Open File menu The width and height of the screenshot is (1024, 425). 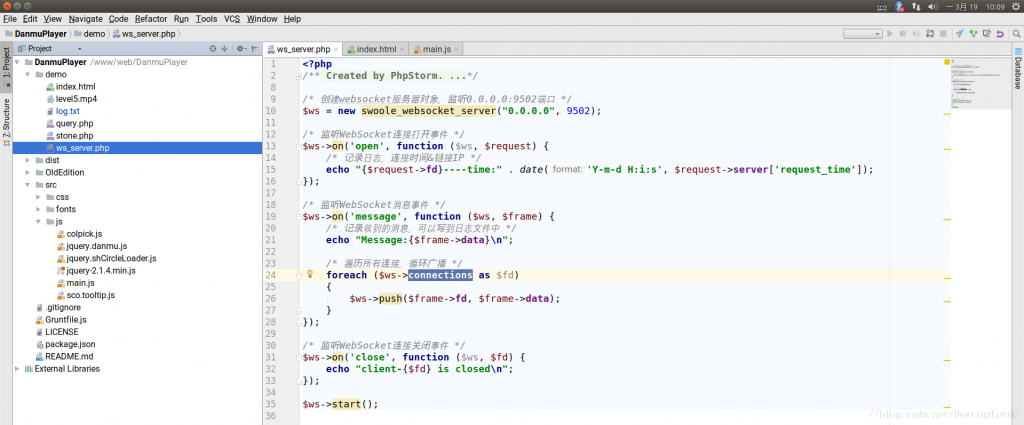(9, 19)
